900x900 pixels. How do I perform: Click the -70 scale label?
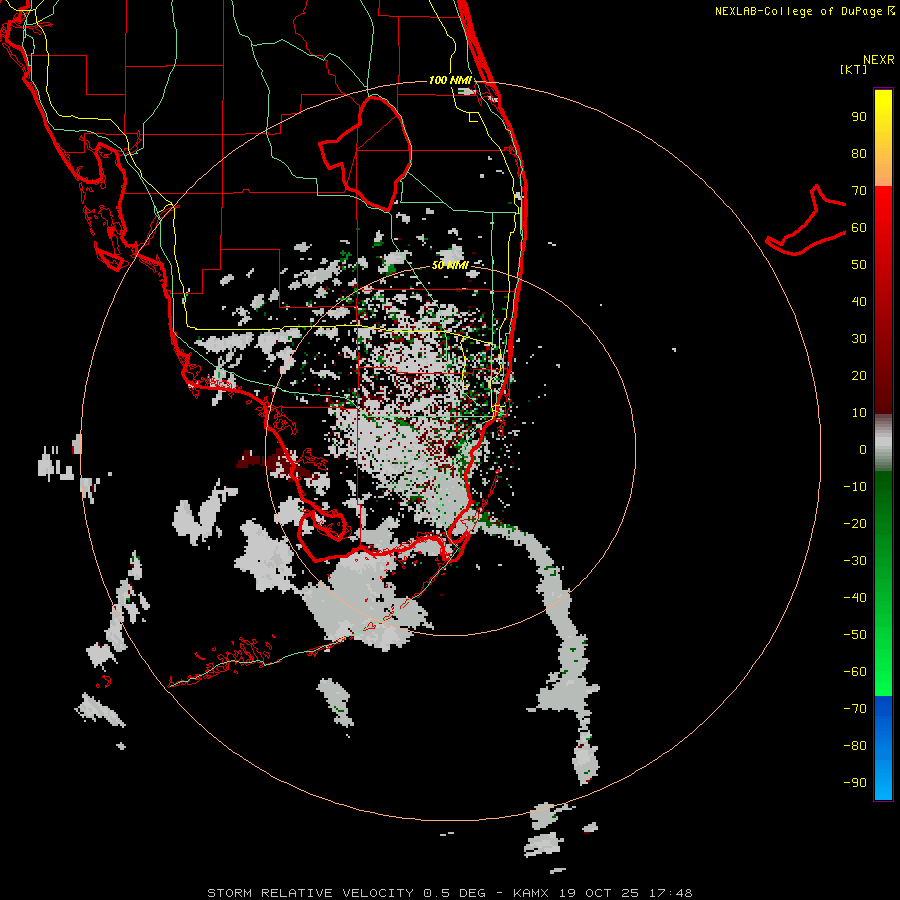855,709
